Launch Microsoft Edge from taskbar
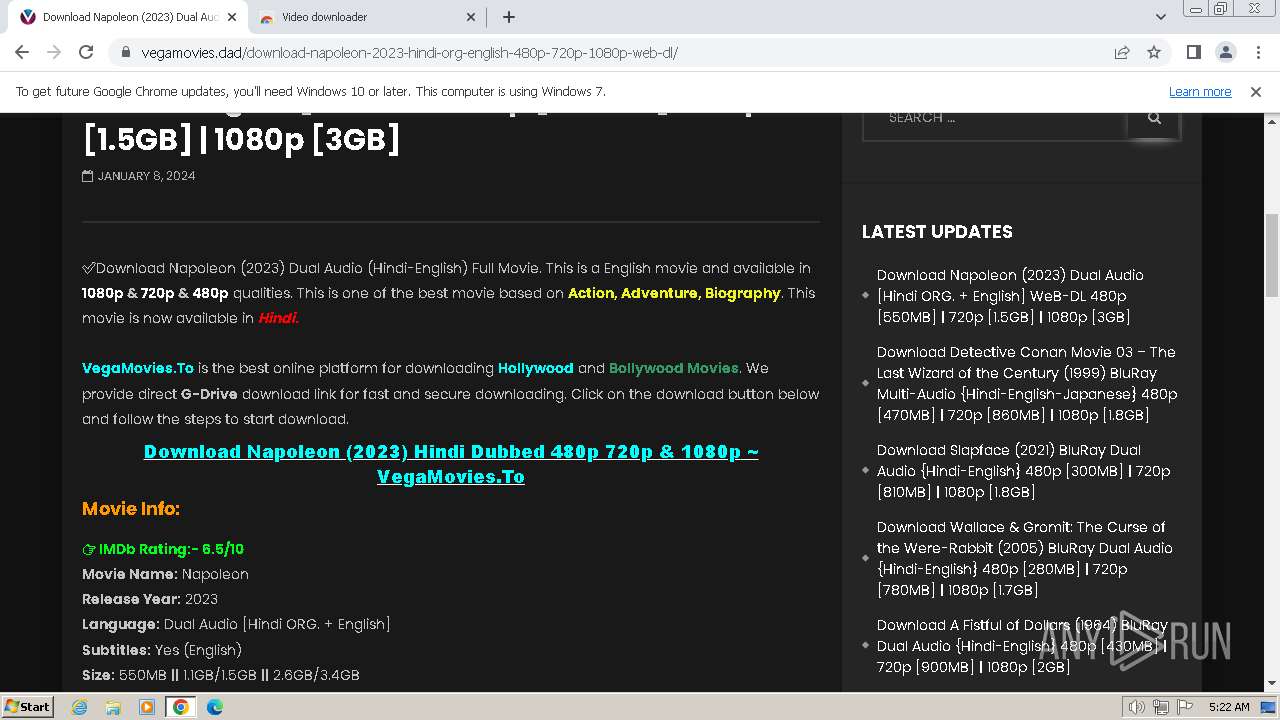 click(215, 707)
